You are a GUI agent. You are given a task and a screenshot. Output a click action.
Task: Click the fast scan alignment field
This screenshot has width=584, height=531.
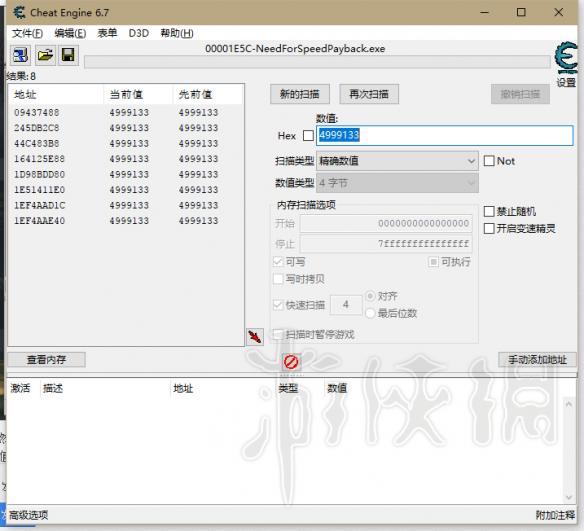point(346,305)
